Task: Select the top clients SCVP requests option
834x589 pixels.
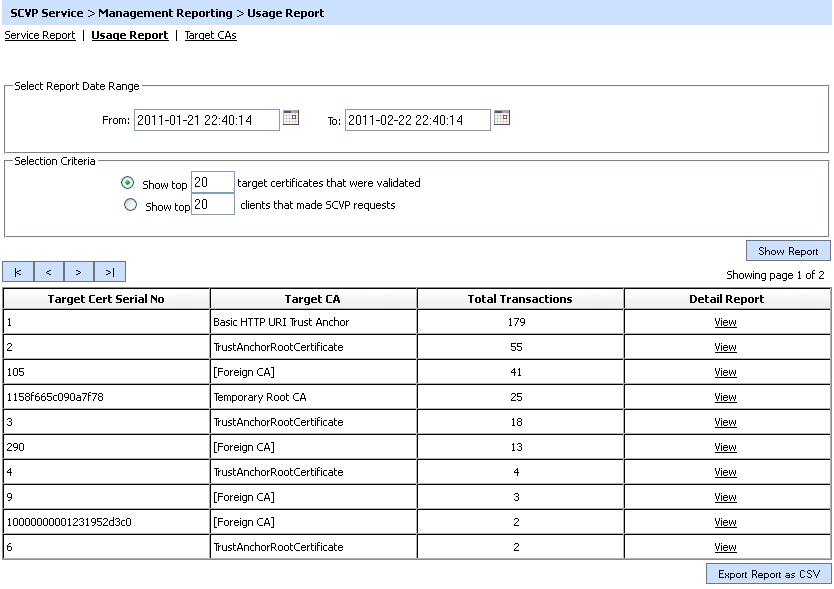Action: coord(130,205)
